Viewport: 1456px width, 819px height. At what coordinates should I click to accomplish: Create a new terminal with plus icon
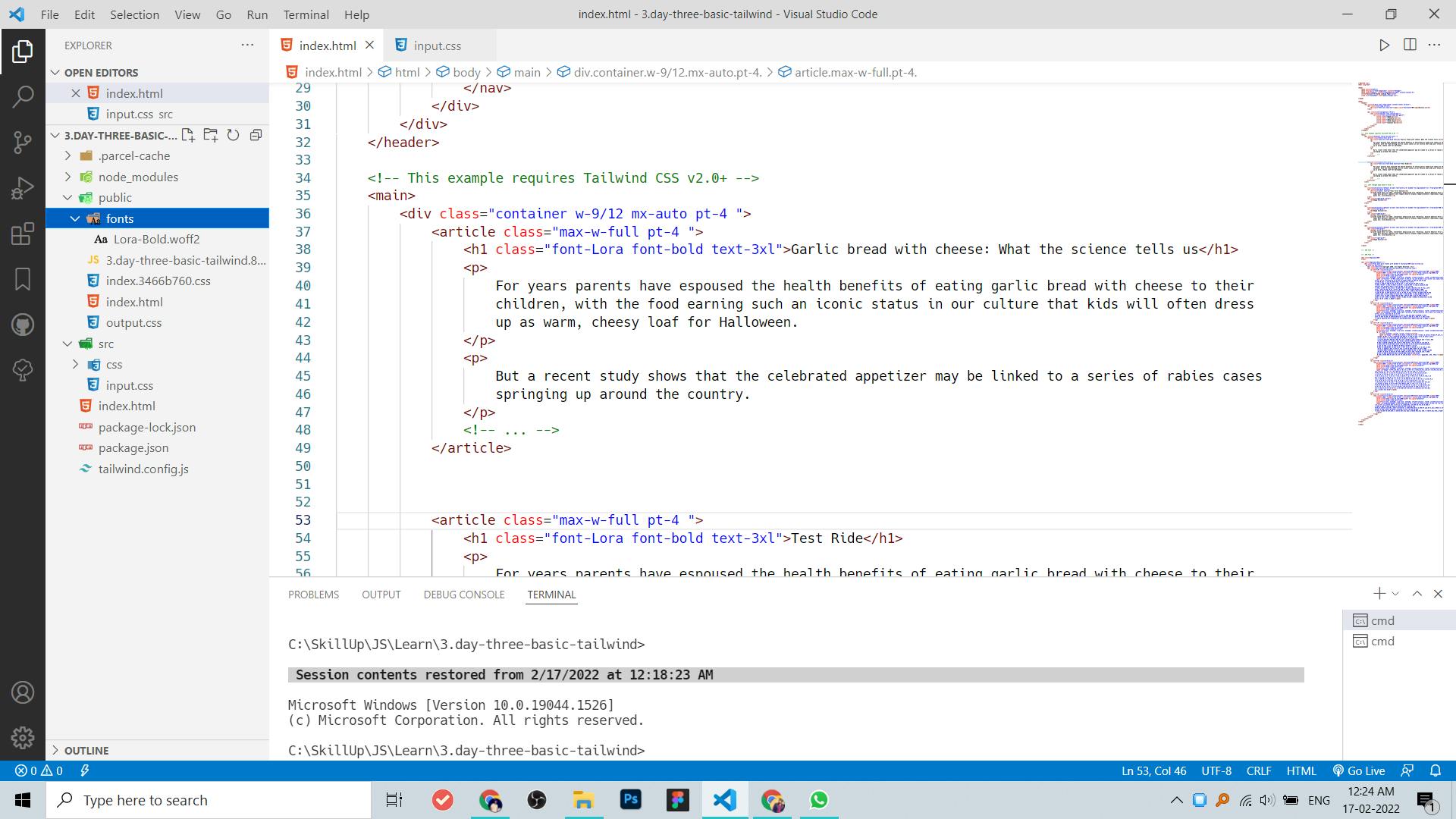coord(1379,594)
